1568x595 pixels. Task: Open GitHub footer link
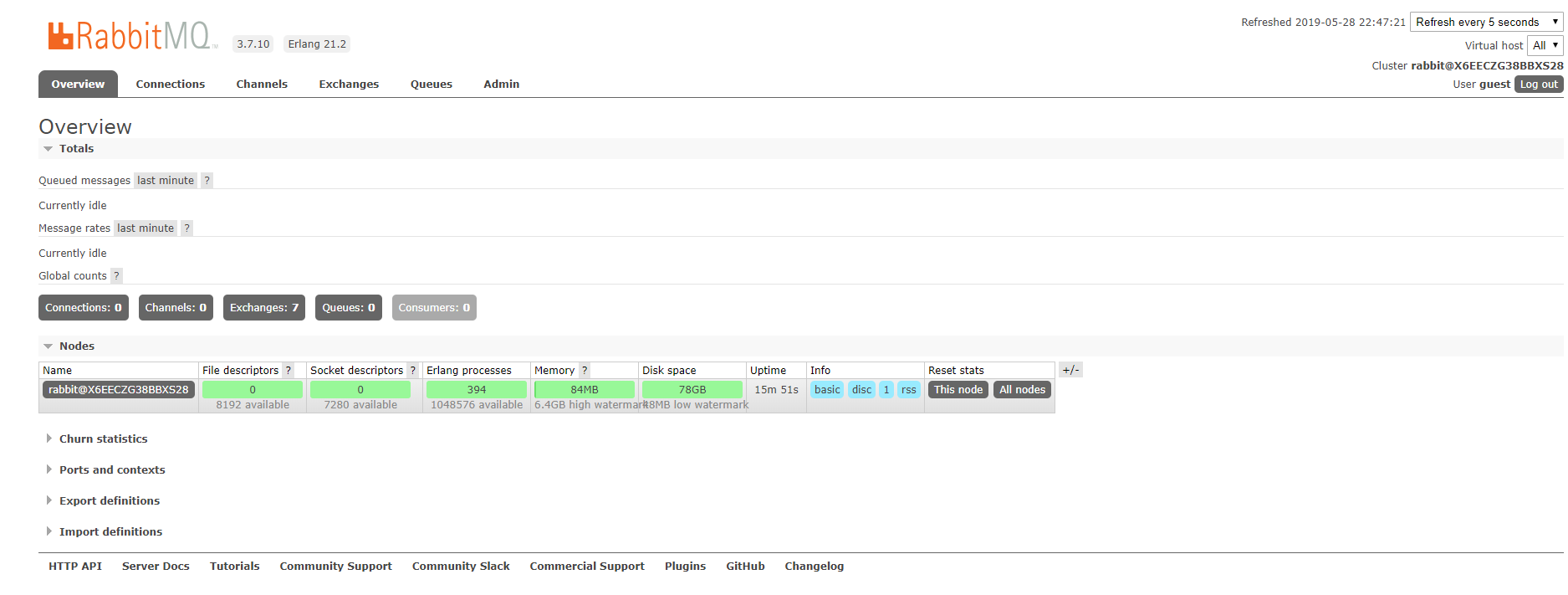coord(746,567)
